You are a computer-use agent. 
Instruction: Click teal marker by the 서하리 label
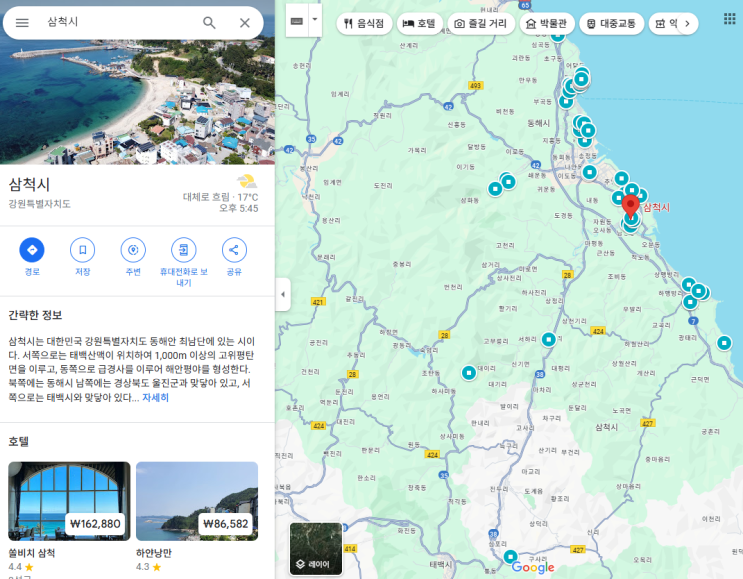[548, 339]
